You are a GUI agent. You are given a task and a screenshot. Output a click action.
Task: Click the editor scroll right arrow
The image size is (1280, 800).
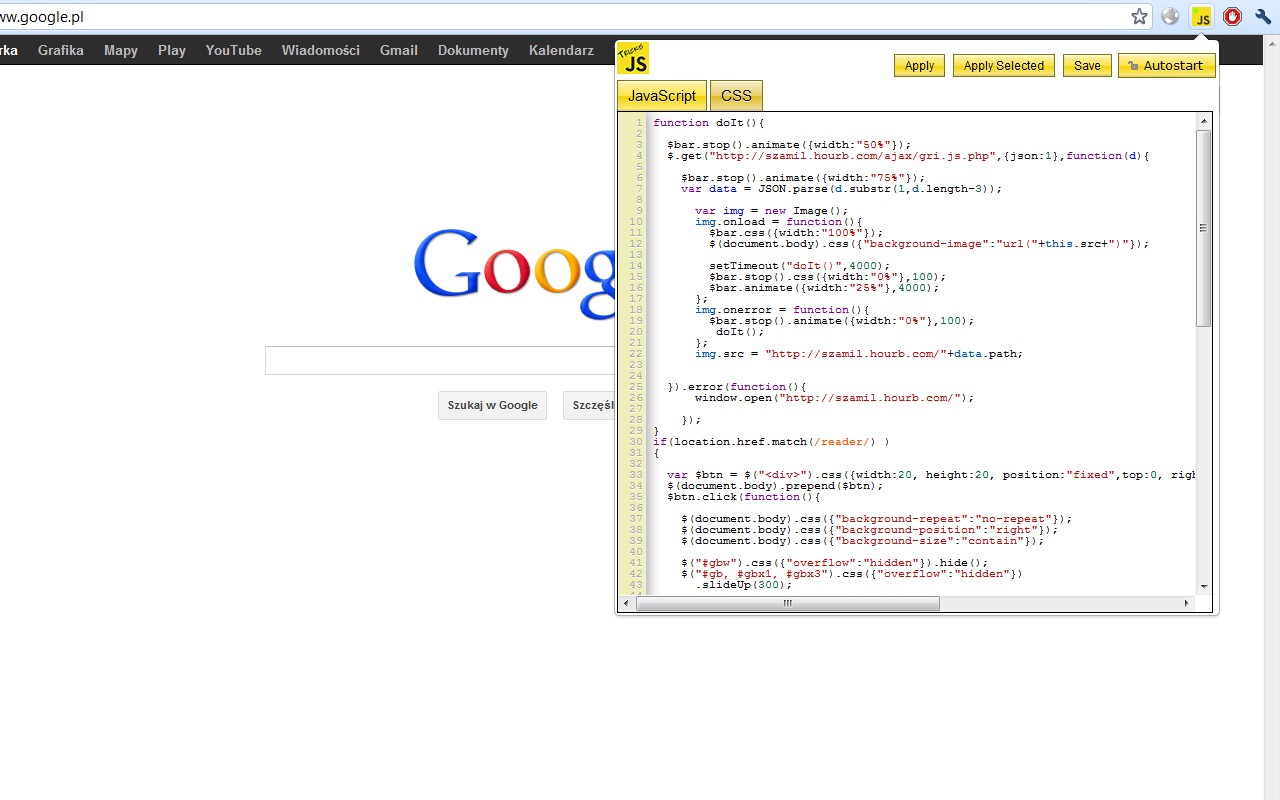pyautogui.click(x=1187, y=604)
